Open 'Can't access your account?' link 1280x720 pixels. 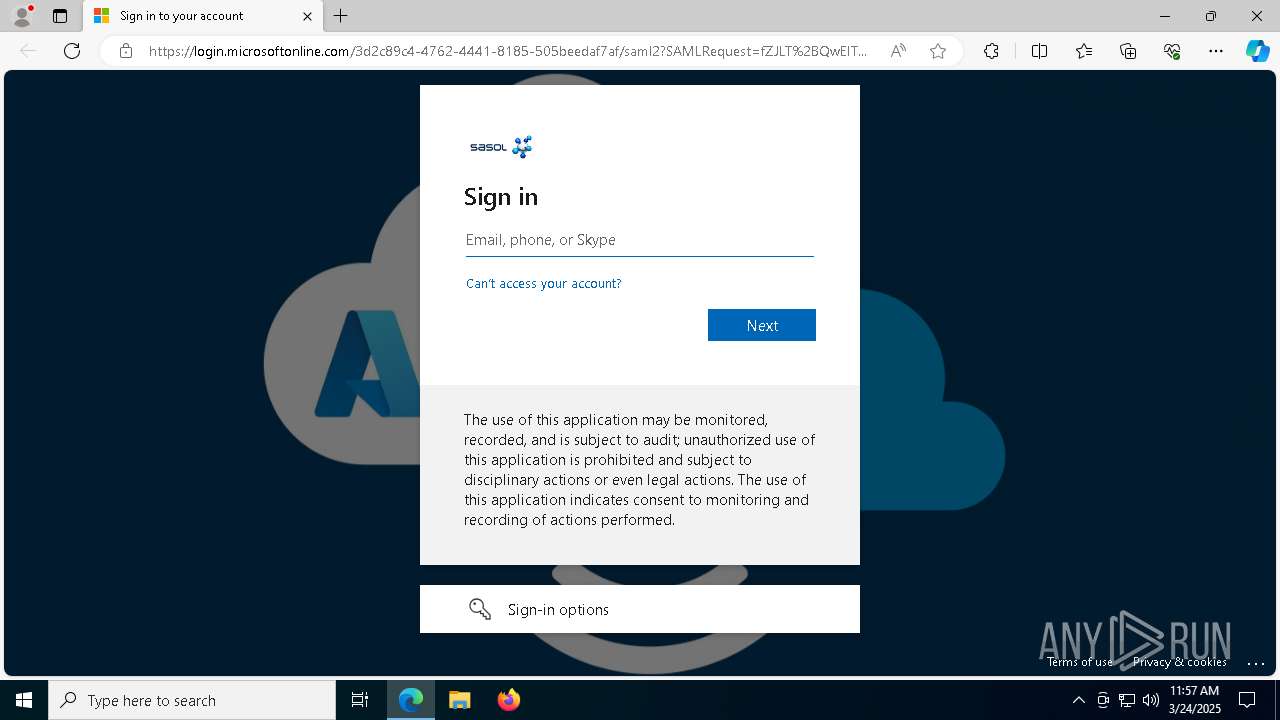[x=544, y=284]
